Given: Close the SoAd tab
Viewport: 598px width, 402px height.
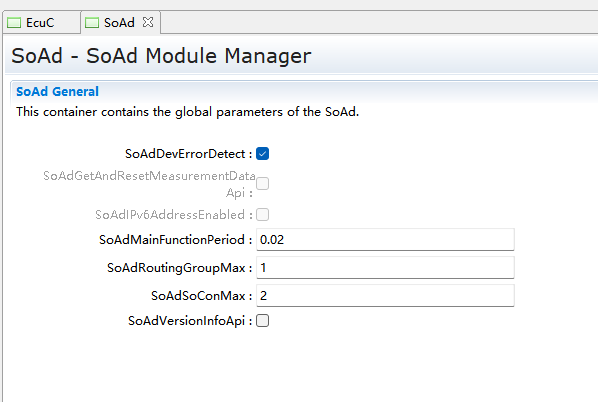Looking at the screenshot, I should point(148,22).
